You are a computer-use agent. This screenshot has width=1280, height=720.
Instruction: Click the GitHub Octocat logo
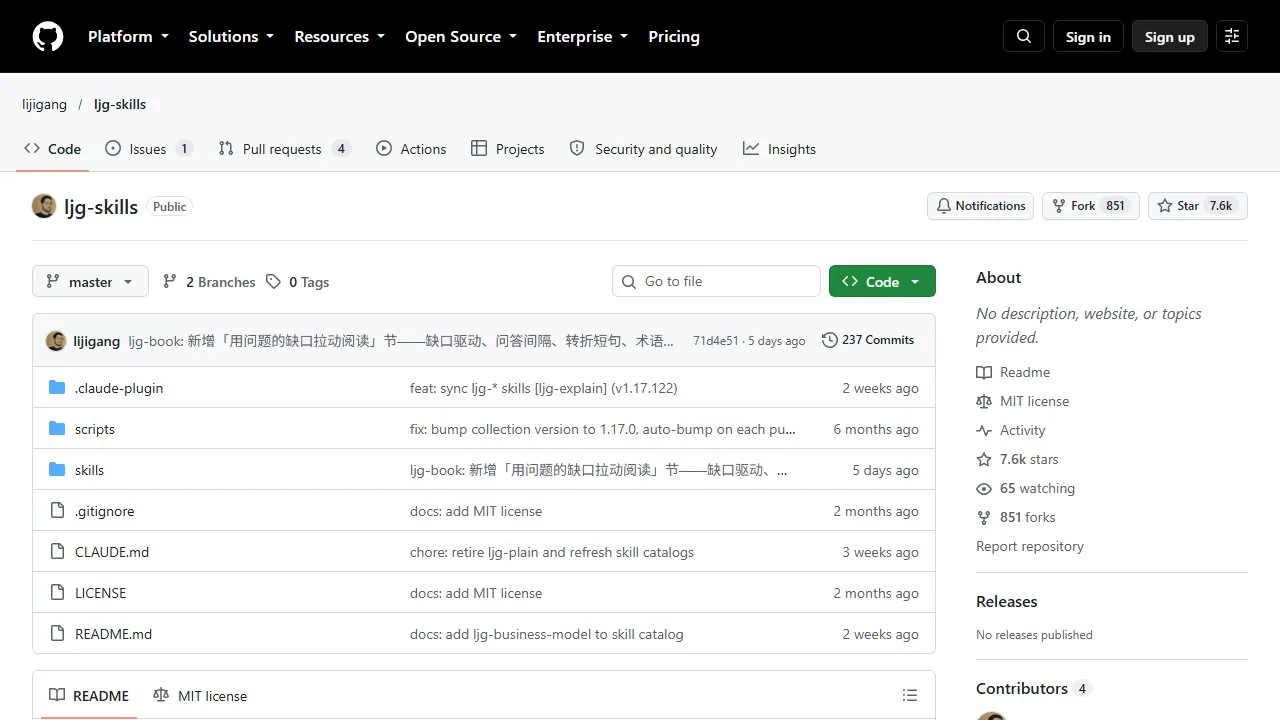tap(48, 36)
